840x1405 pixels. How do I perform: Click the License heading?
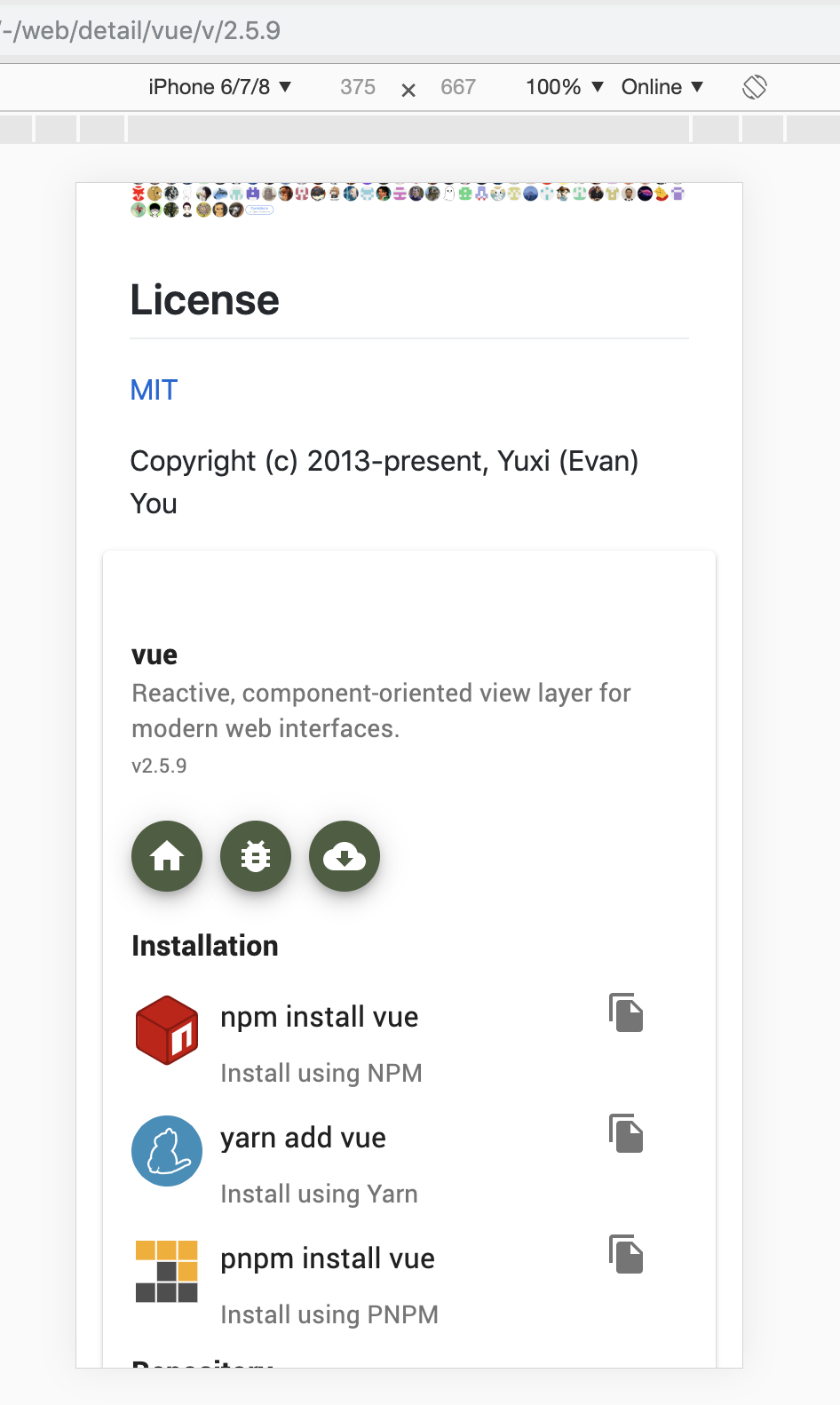[x=205, y=299]
